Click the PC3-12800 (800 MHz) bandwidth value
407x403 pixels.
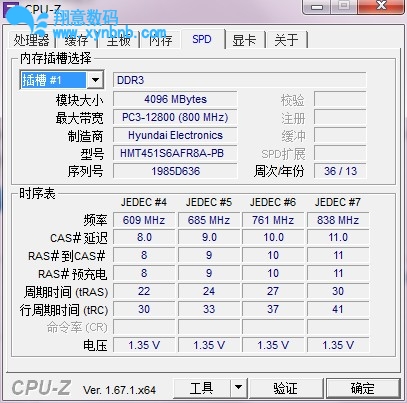click(175, 117)
